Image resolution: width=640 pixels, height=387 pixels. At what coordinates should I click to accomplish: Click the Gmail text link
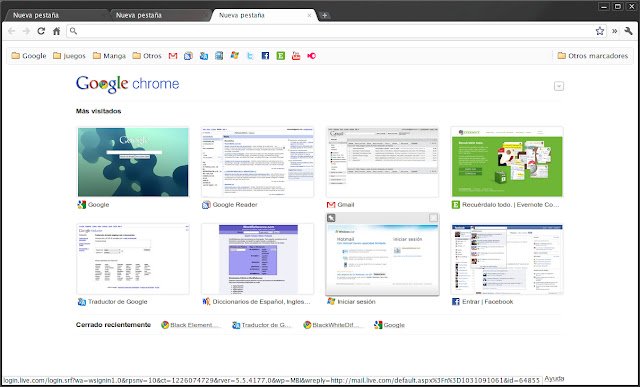click(346, 205)
